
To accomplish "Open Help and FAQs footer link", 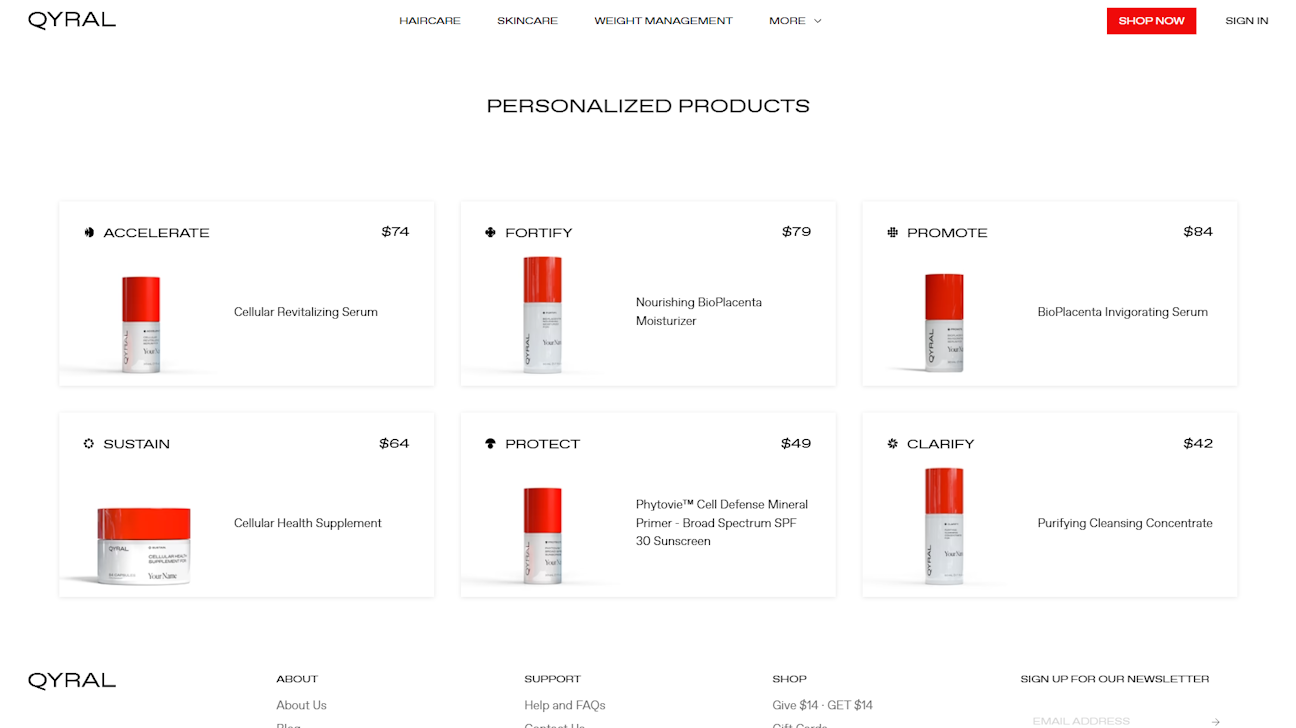I will click(x=564, y=705).
